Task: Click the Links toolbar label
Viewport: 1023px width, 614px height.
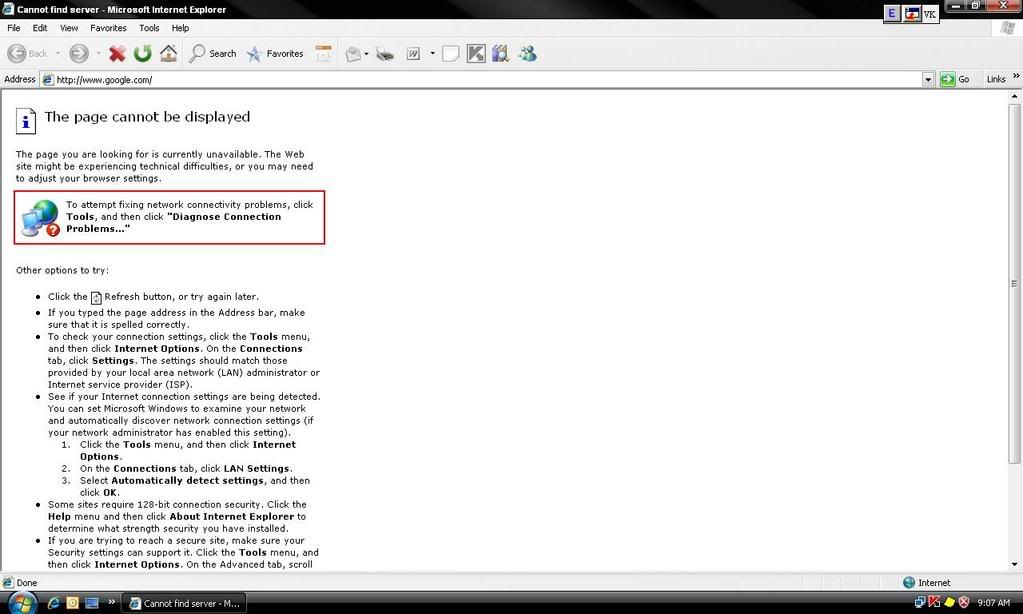Action: (x=996, y=80)
